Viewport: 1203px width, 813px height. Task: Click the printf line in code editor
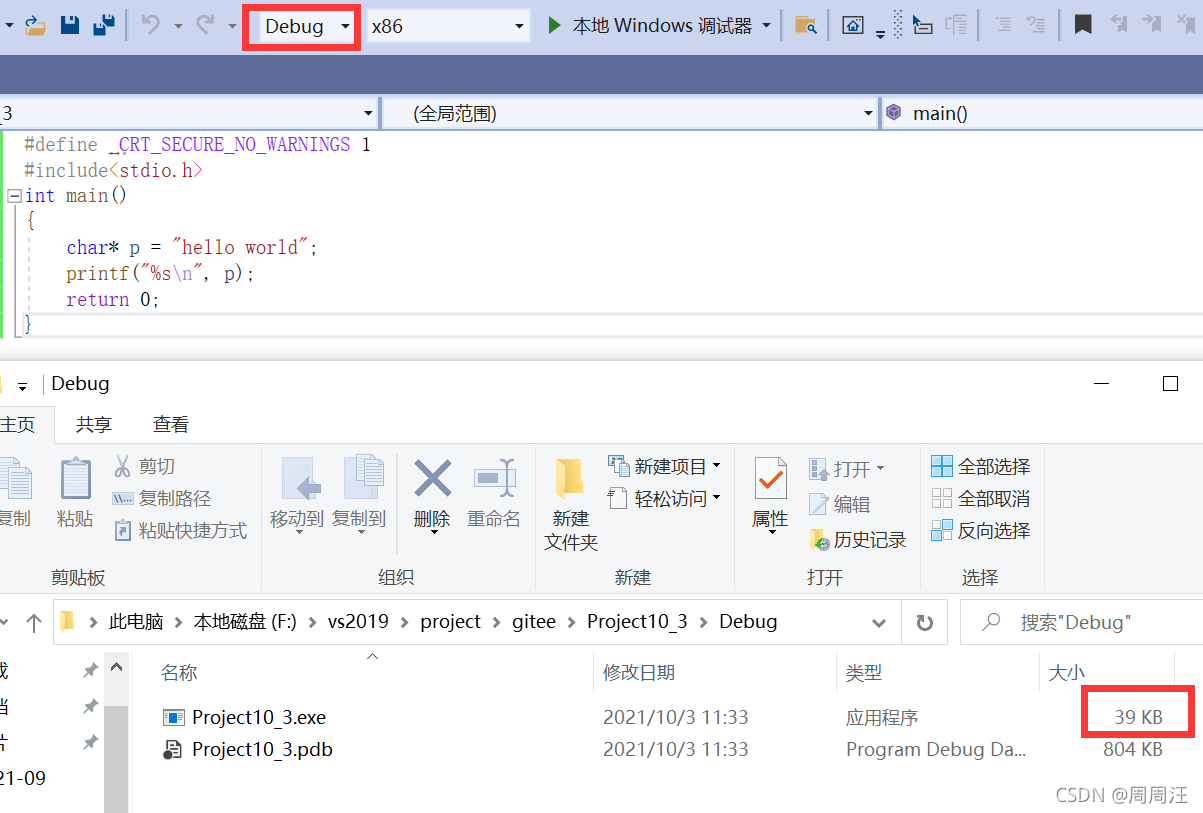pyautogui.click(x=160, y=273)
